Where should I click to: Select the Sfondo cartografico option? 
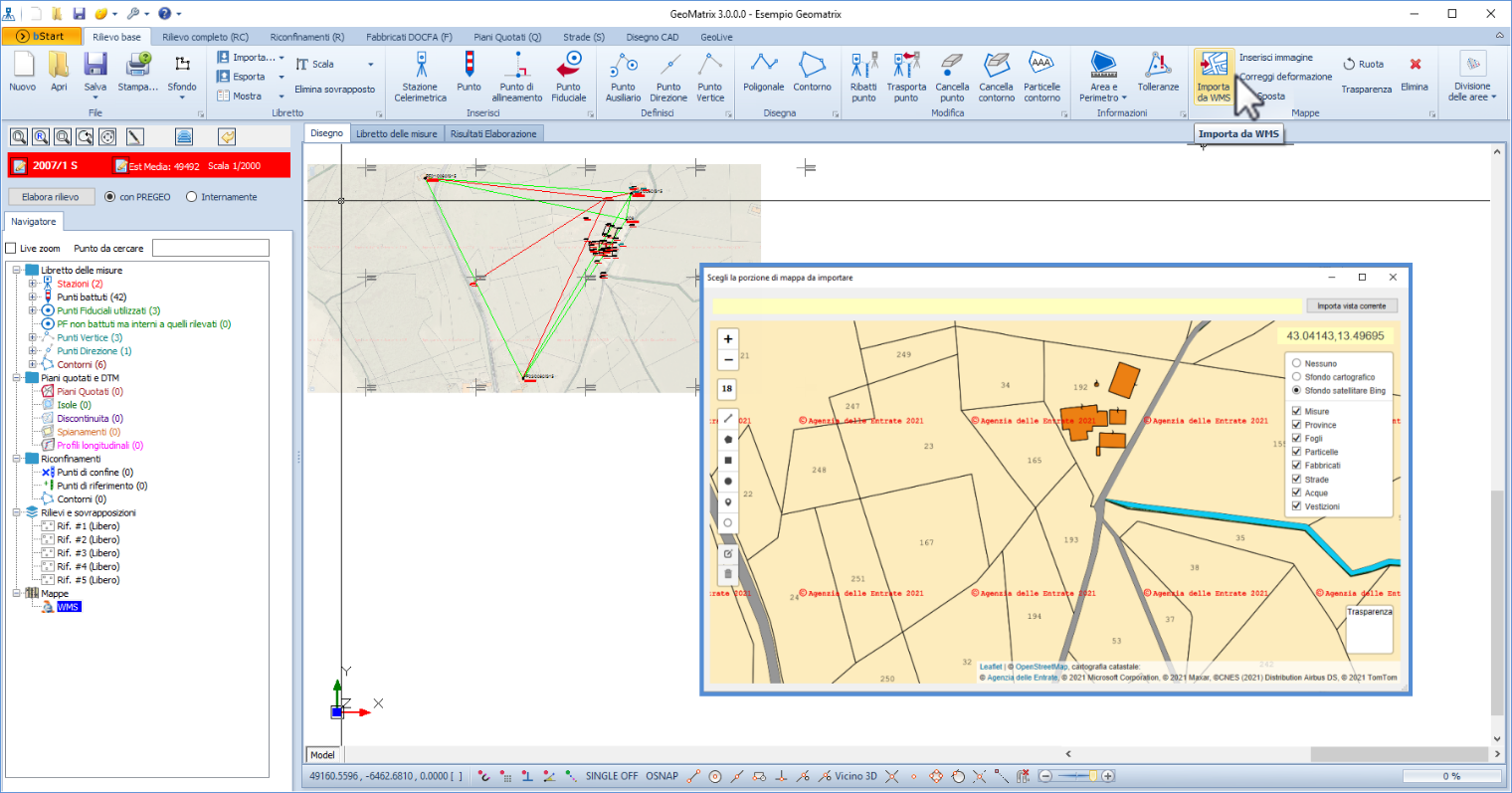[x=1296, y=377]
